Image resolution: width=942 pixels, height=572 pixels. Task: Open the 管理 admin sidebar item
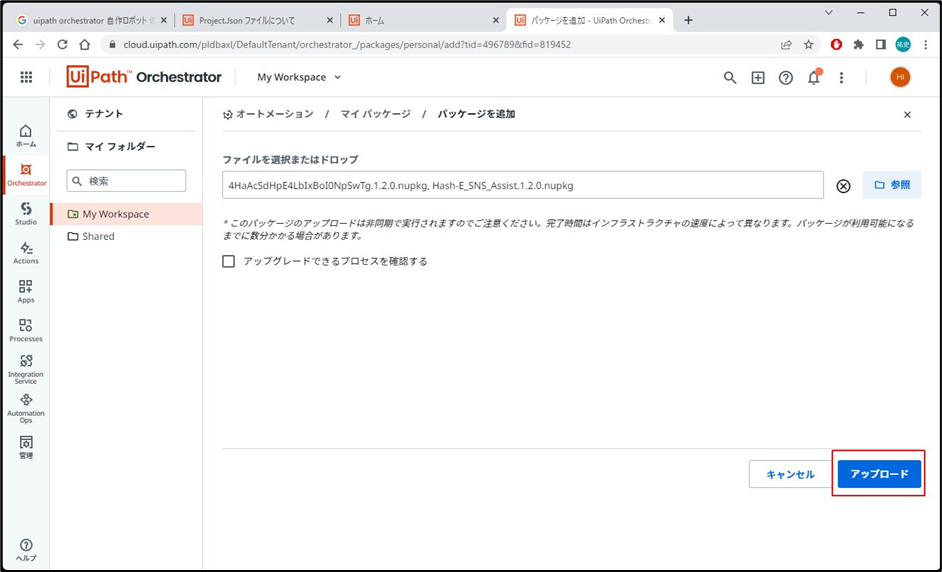tap(26, 448)
